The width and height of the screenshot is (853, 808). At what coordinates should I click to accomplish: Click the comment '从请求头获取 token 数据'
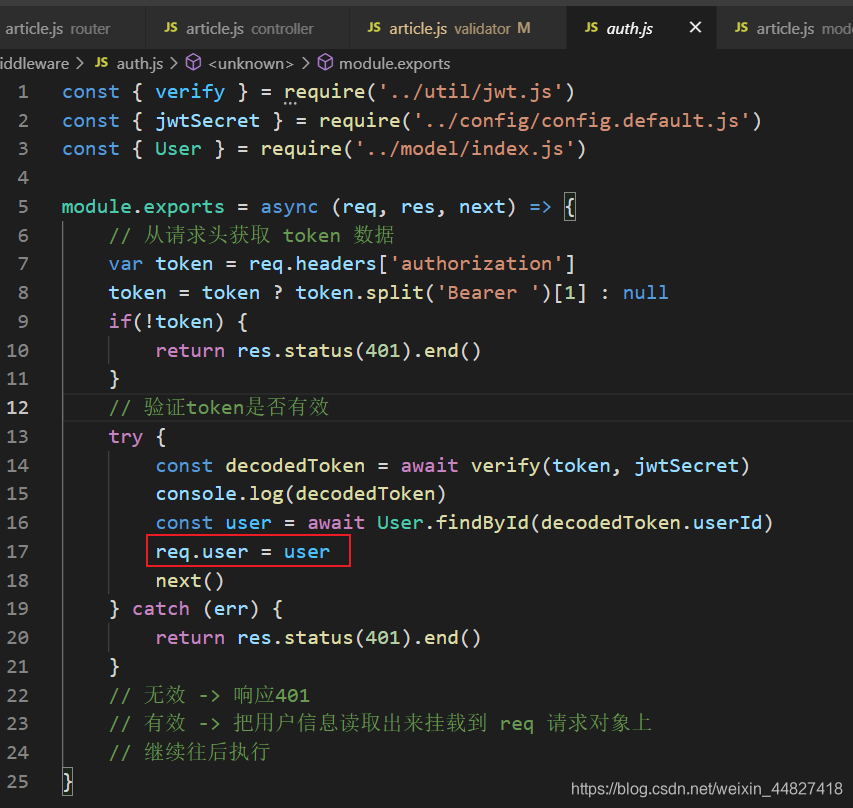pos(269,235)
